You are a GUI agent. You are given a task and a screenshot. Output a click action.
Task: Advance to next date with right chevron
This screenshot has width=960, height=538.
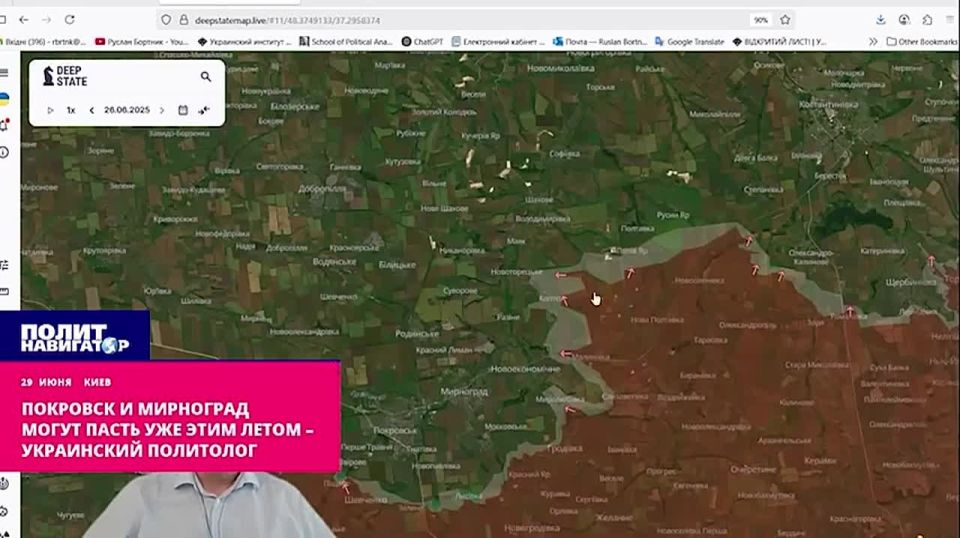click(x=162, y=110)
